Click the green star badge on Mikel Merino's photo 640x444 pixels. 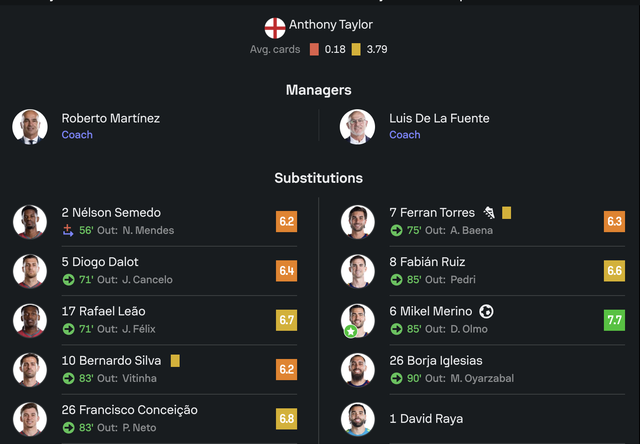coord(351,331)
